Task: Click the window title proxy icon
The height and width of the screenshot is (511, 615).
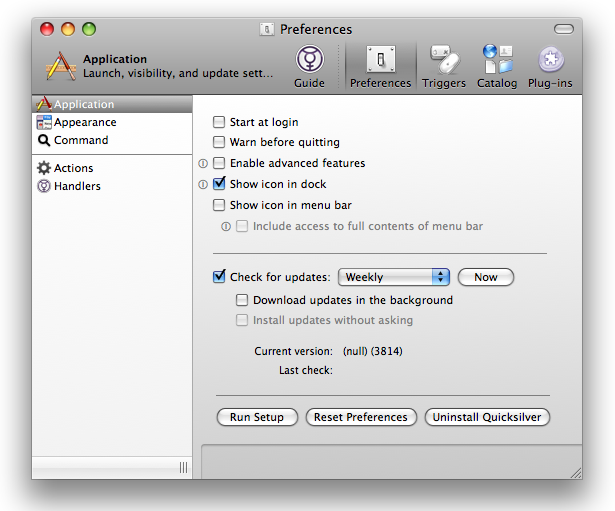Action: 266,29
